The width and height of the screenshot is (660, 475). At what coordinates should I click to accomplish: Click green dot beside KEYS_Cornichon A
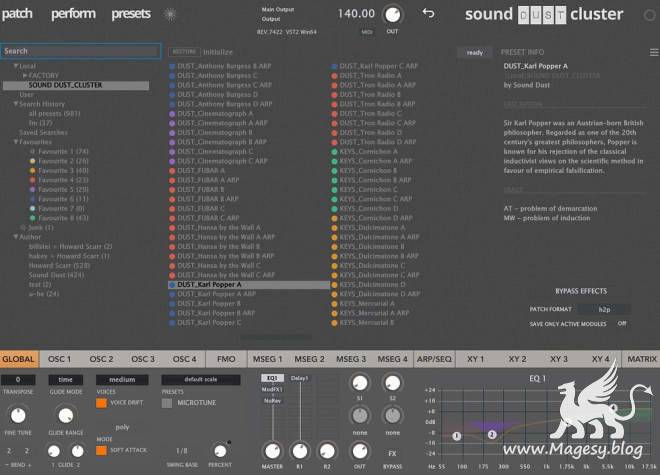[x=334, y=152]
